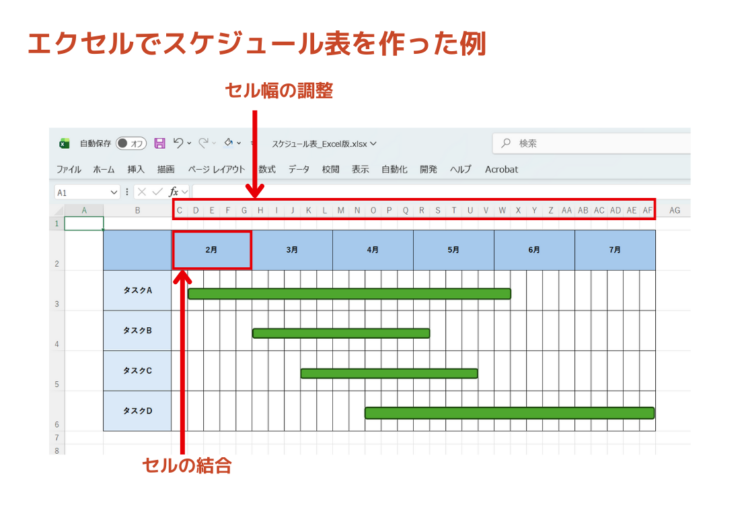Open the ヘルプ tab
This screenshot has height=505, width=740.
click(461, 169)
